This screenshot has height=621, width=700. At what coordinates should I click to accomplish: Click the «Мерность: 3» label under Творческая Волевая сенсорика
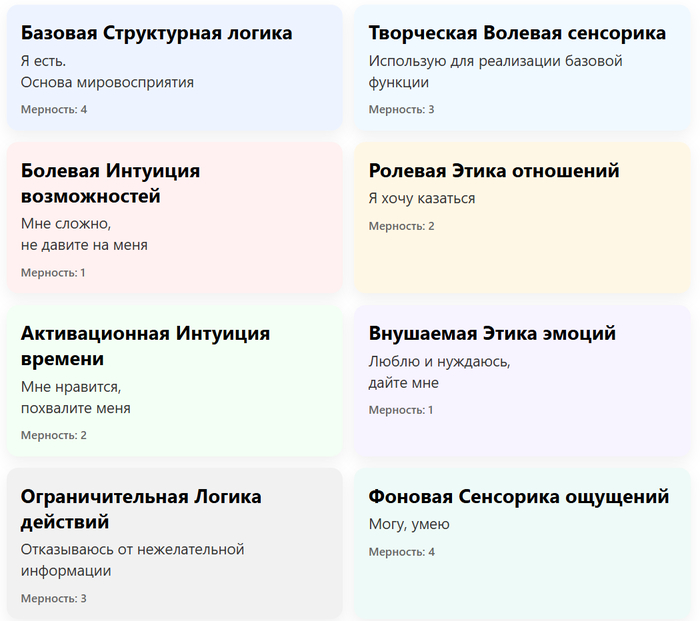point(401,109)
